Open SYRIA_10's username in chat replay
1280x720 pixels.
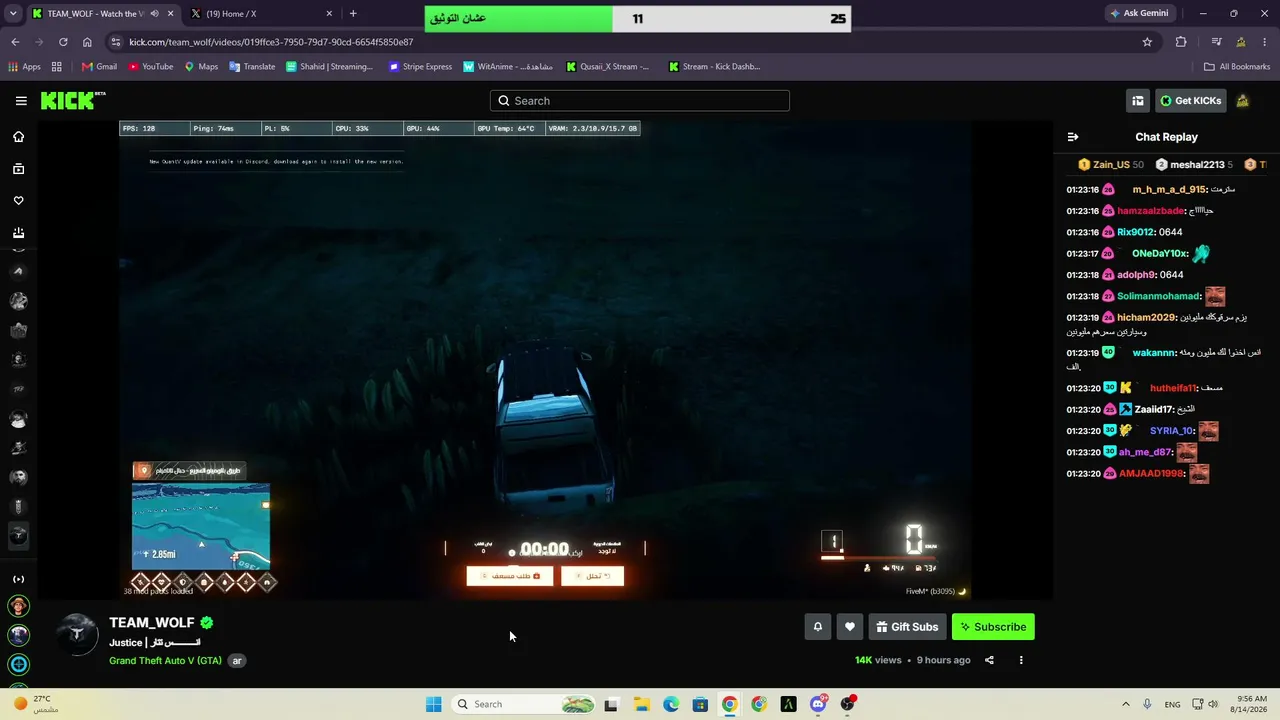tap(1172, 431)
